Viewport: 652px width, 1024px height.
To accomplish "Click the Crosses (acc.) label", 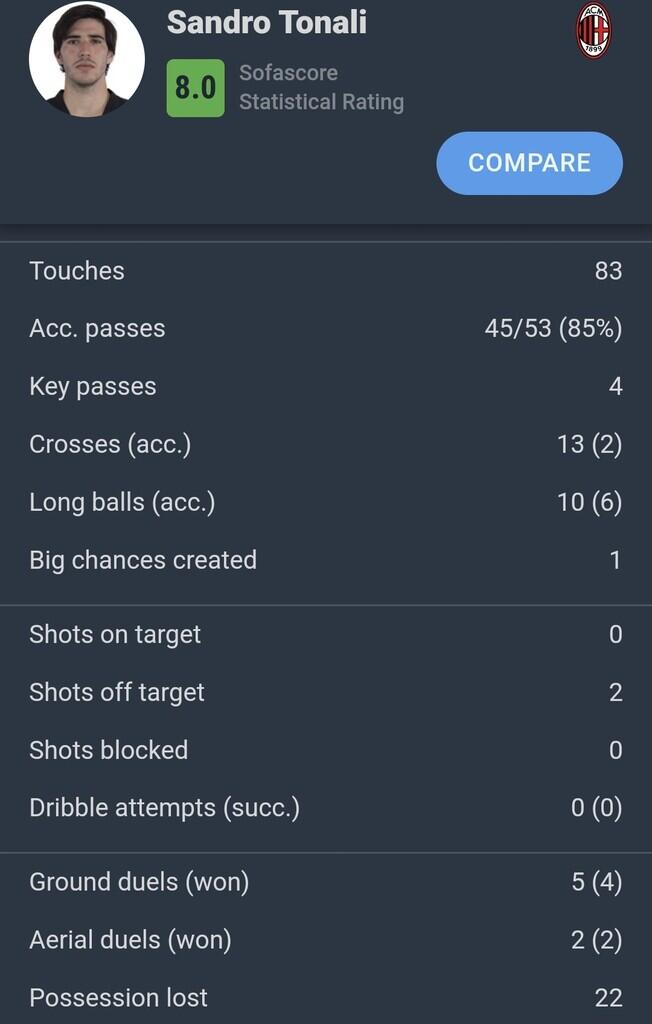I will [110, 445].
